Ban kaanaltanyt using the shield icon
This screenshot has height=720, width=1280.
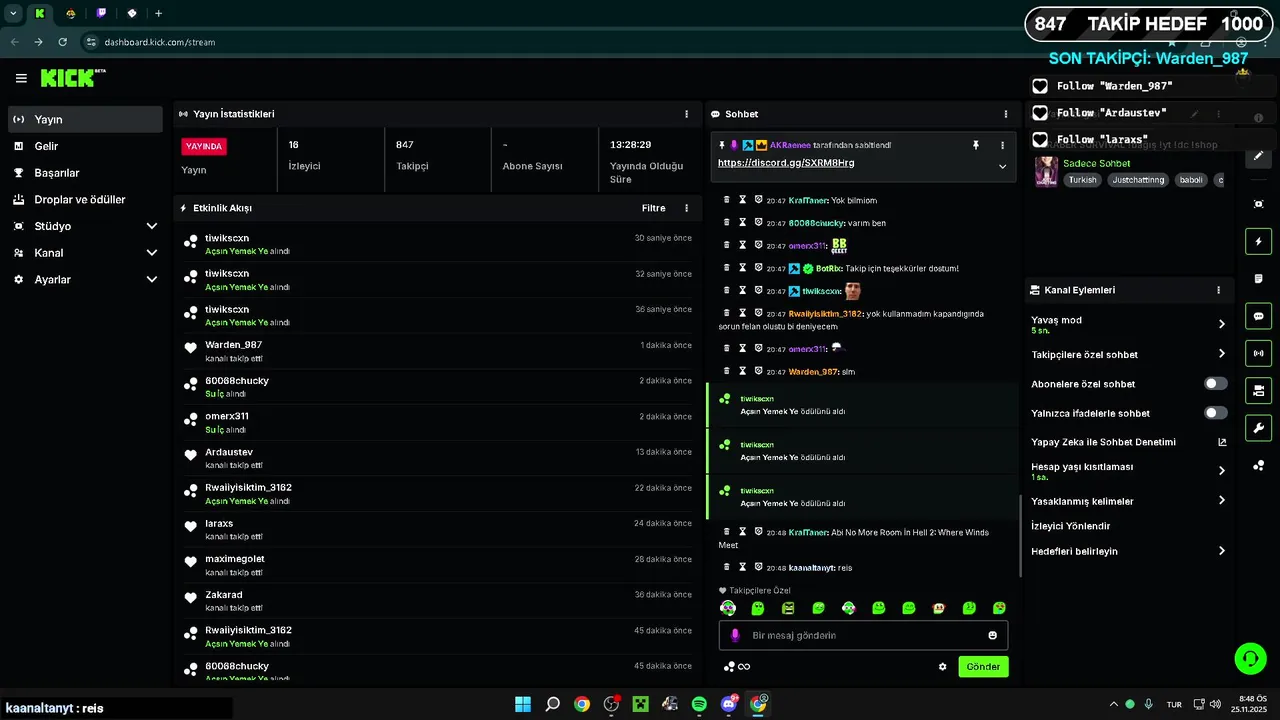click(758, 567)
